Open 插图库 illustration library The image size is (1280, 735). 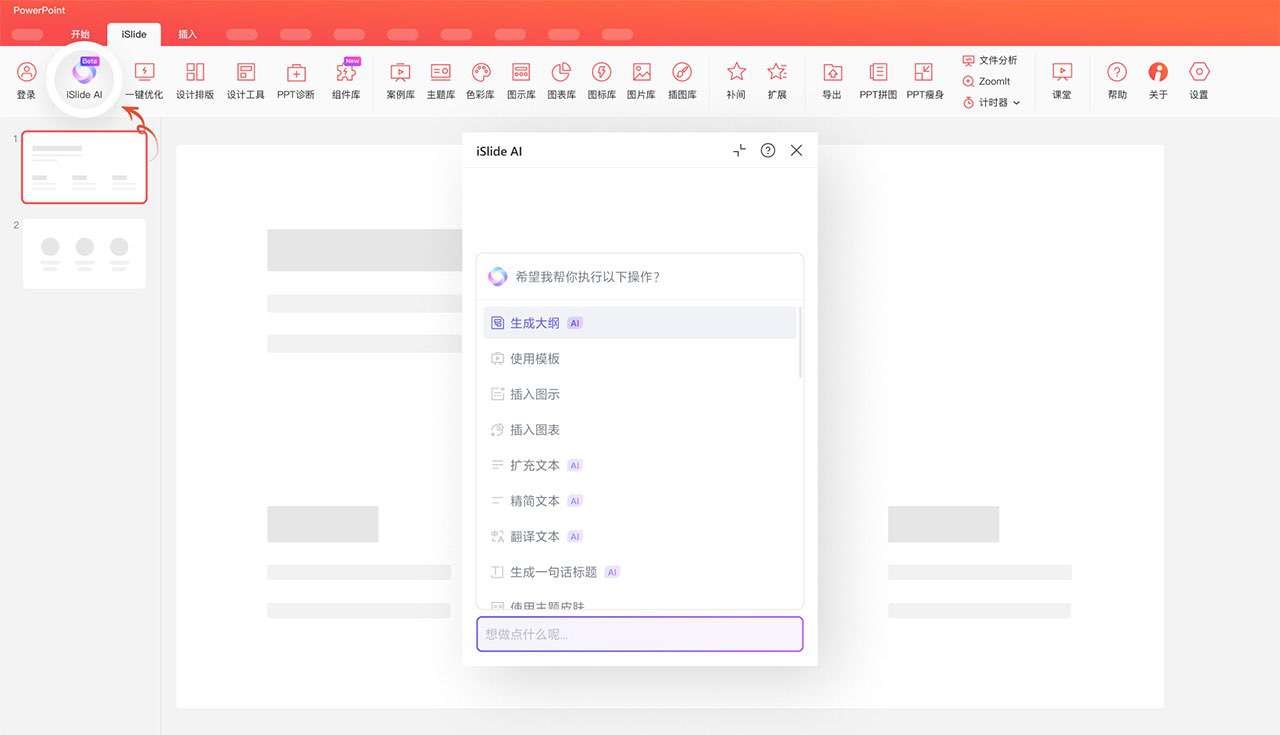coord(682,80)
